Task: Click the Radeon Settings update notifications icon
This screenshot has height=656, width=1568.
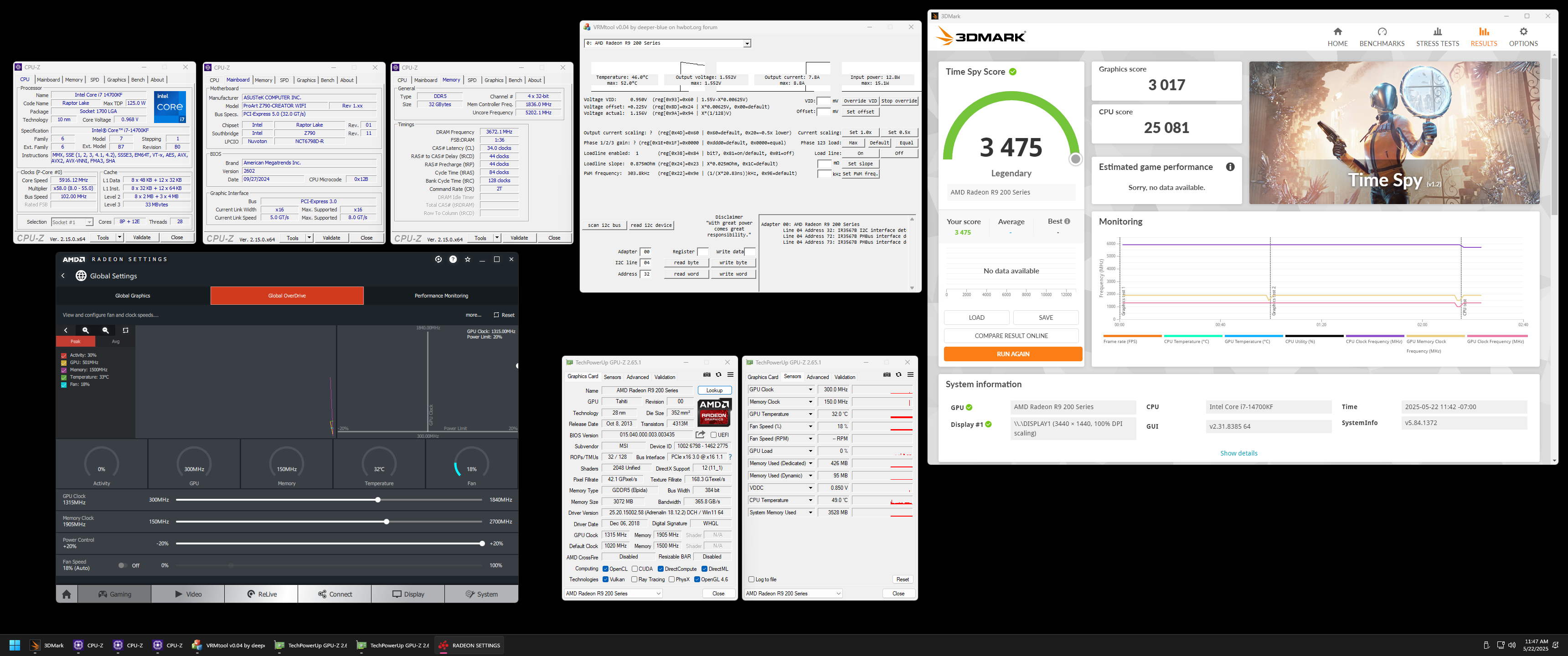Action: click(438, 259)
